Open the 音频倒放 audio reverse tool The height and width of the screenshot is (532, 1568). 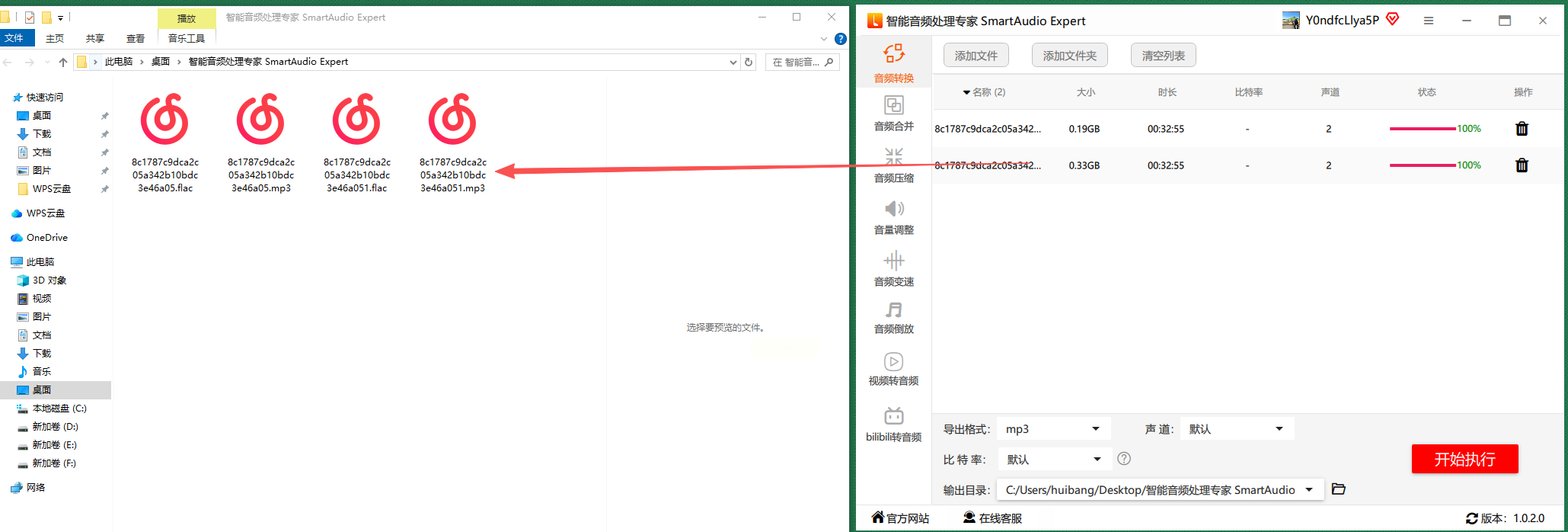point(893,317)
